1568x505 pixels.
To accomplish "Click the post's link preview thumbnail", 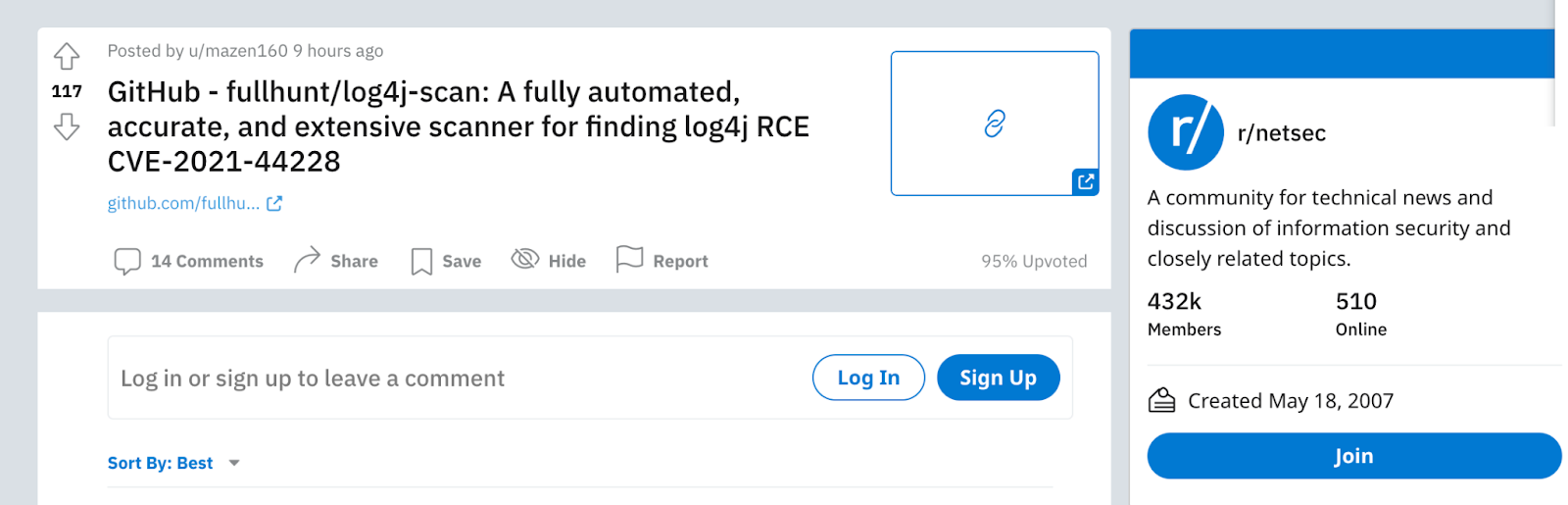I will point(994,124).
